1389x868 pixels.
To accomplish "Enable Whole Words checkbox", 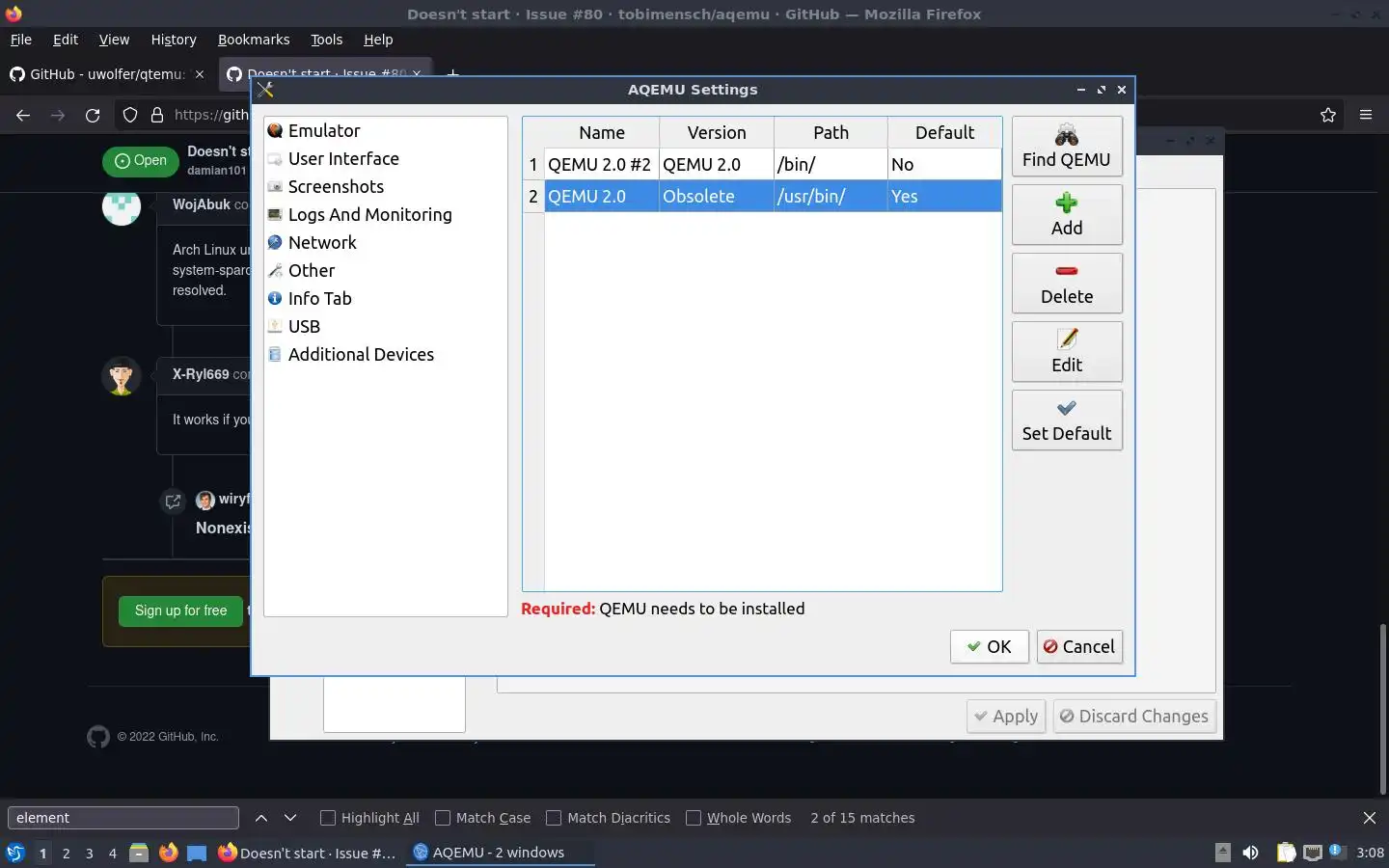I will coord(694,818).
